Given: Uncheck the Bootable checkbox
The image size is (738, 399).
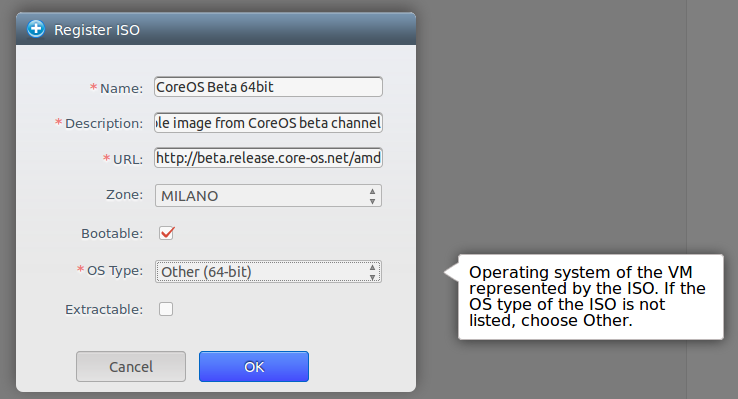Looking at the screenshot, I should pos(167,232).
